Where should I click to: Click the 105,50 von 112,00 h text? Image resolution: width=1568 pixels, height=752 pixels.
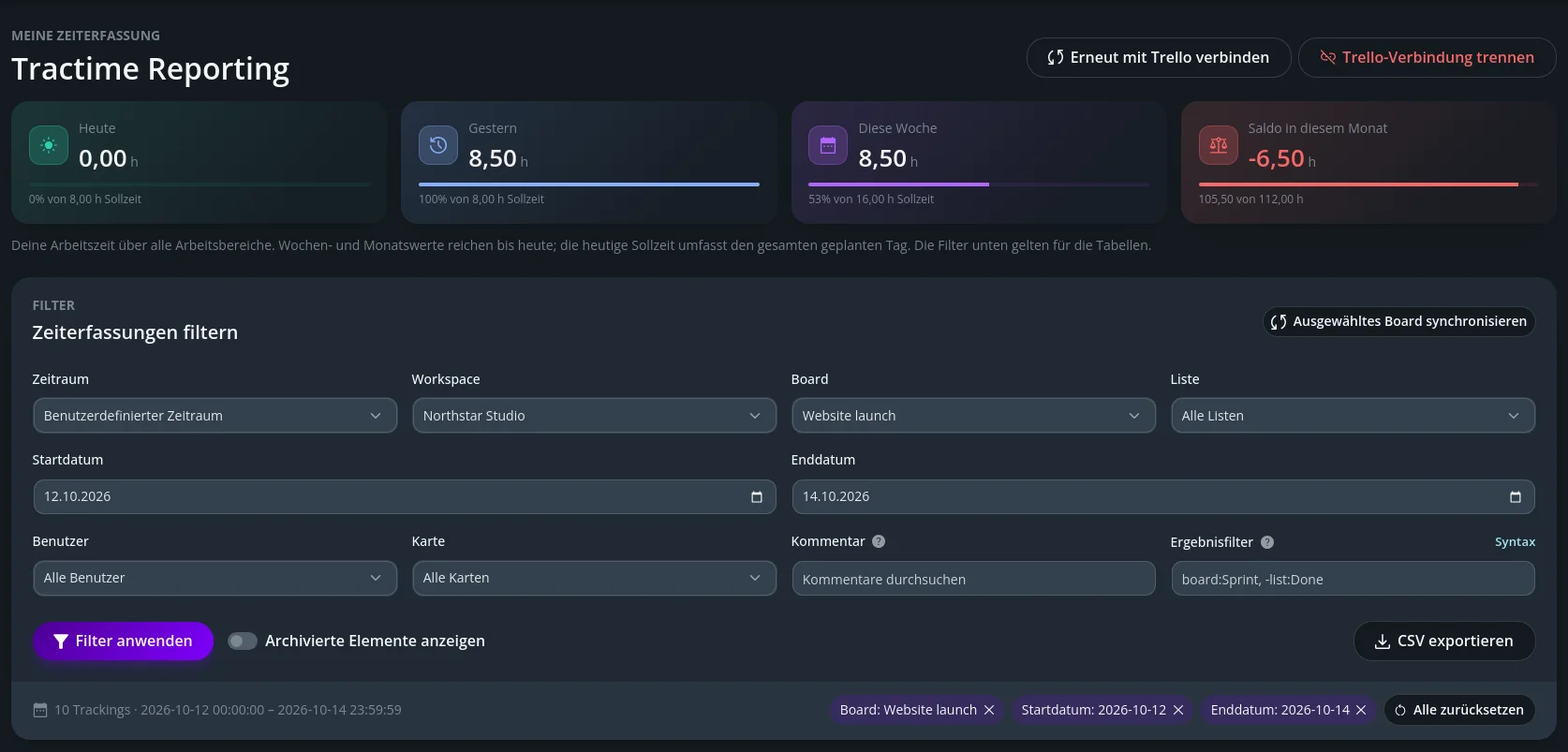[x=1250, y=199]
